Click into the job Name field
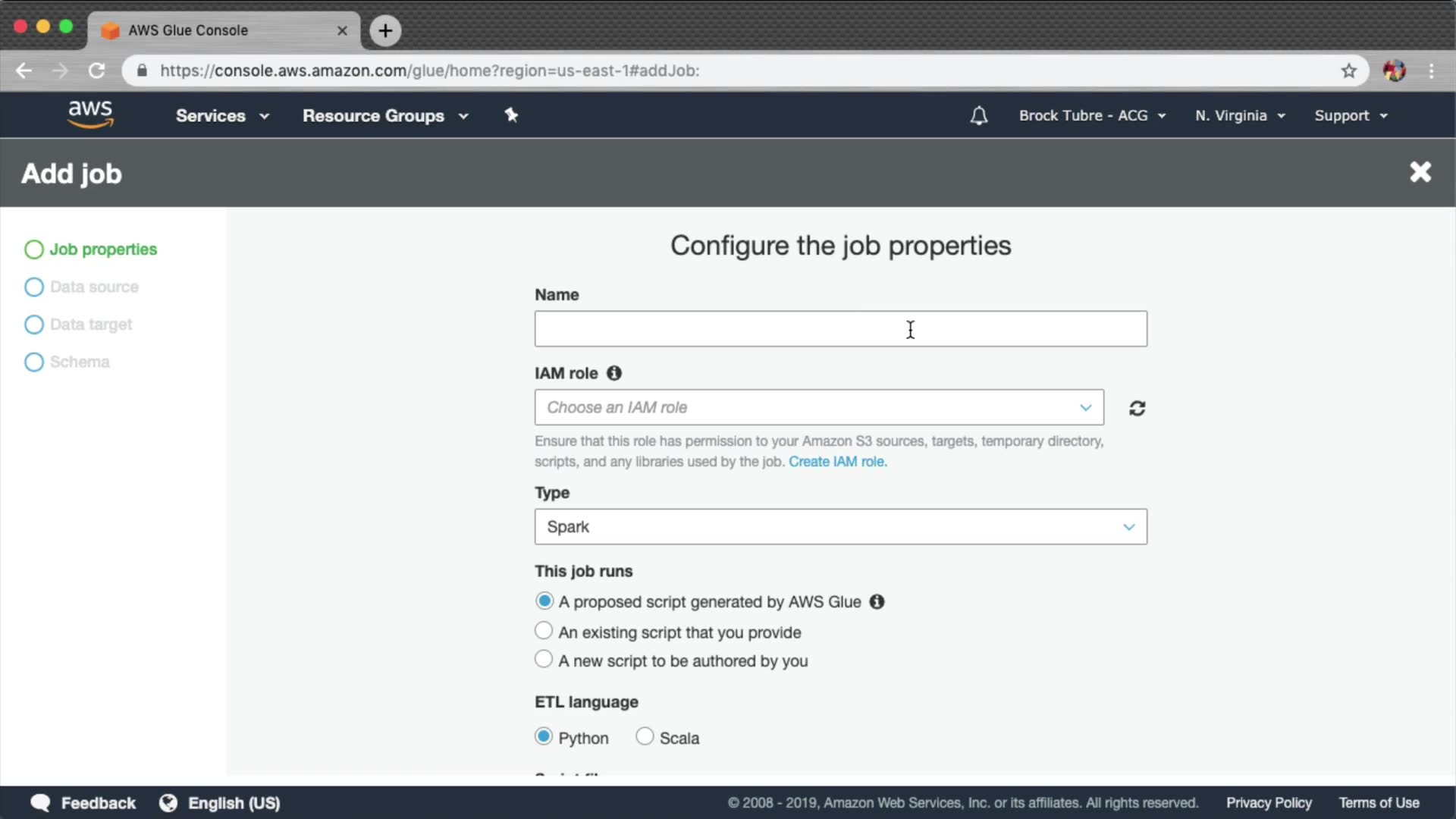This screenshot has height=819, width=1456. pos(840,329)
